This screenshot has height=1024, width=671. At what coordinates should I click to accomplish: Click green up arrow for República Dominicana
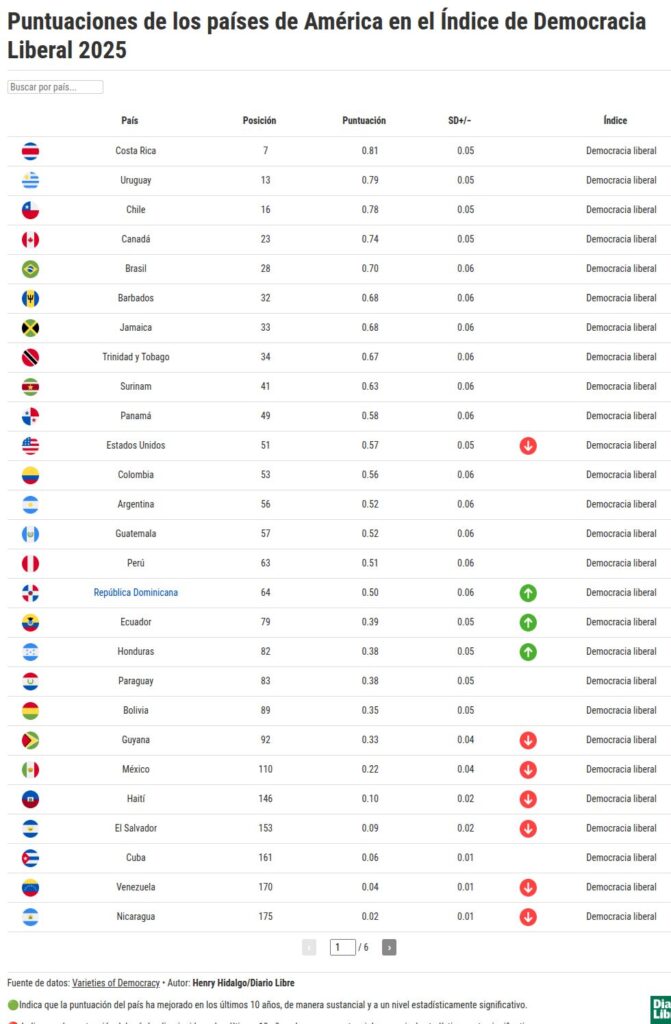click(x=528, y=593)
